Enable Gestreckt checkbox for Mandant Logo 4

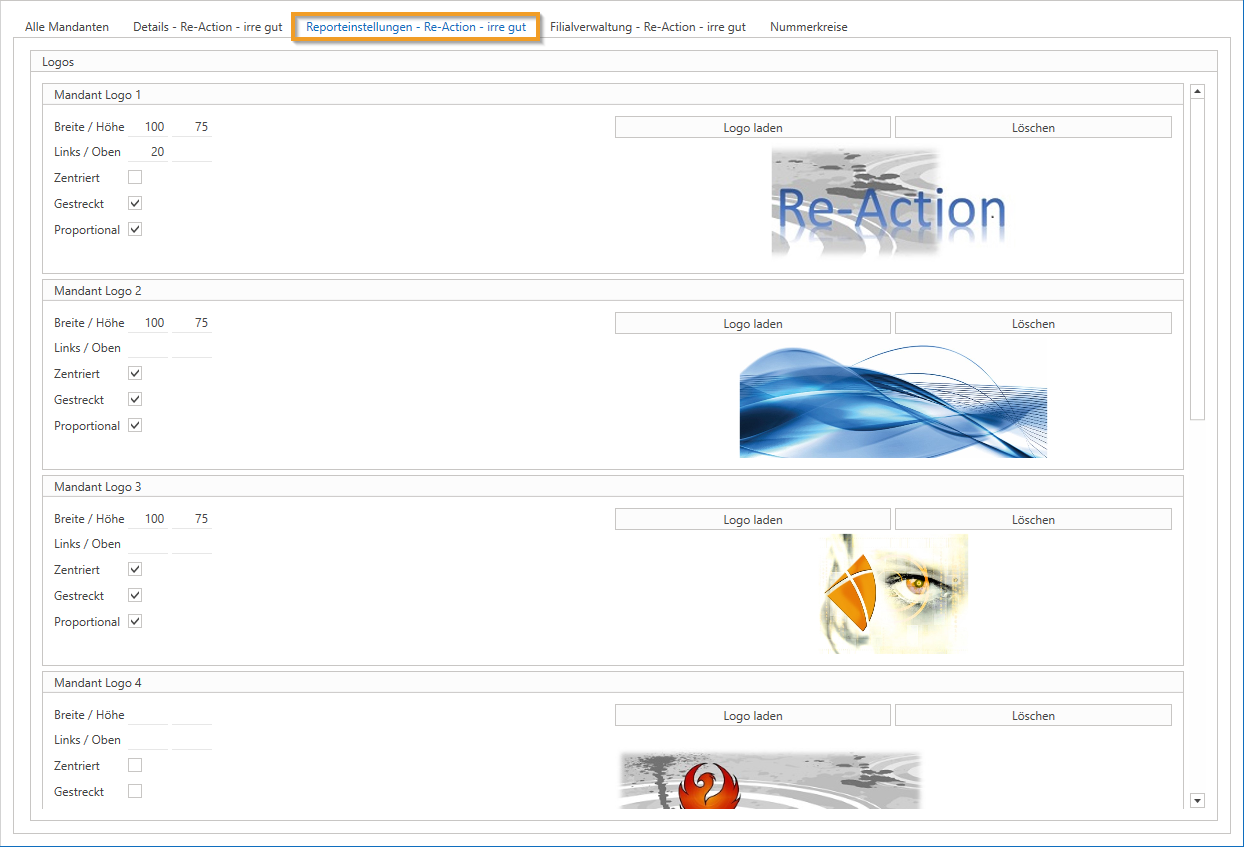point(135,791)
